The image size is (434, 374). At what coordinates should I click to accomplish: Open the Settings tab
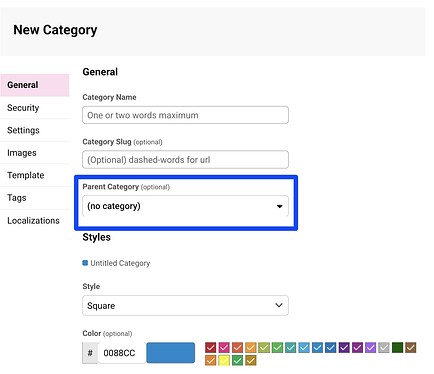coord(35,130)
